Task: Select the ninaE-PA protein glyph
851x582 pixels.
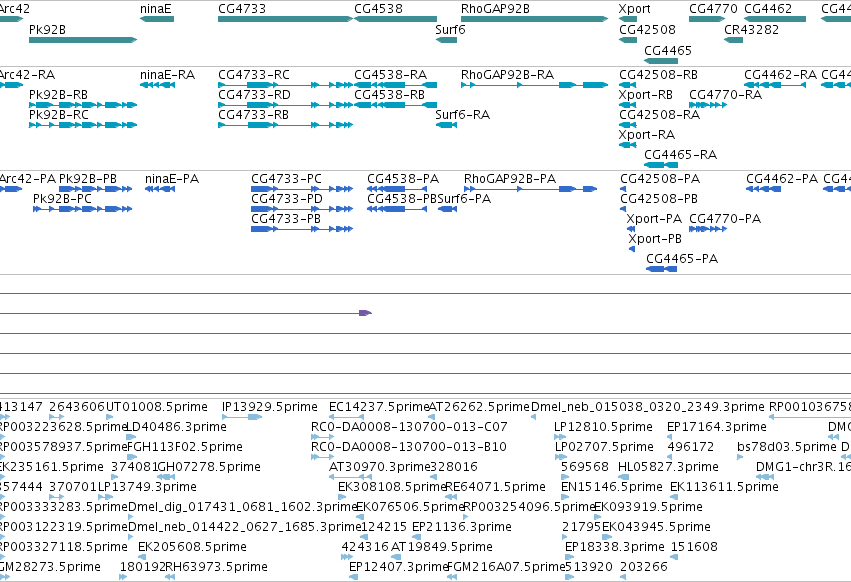Action: [160, 189]
